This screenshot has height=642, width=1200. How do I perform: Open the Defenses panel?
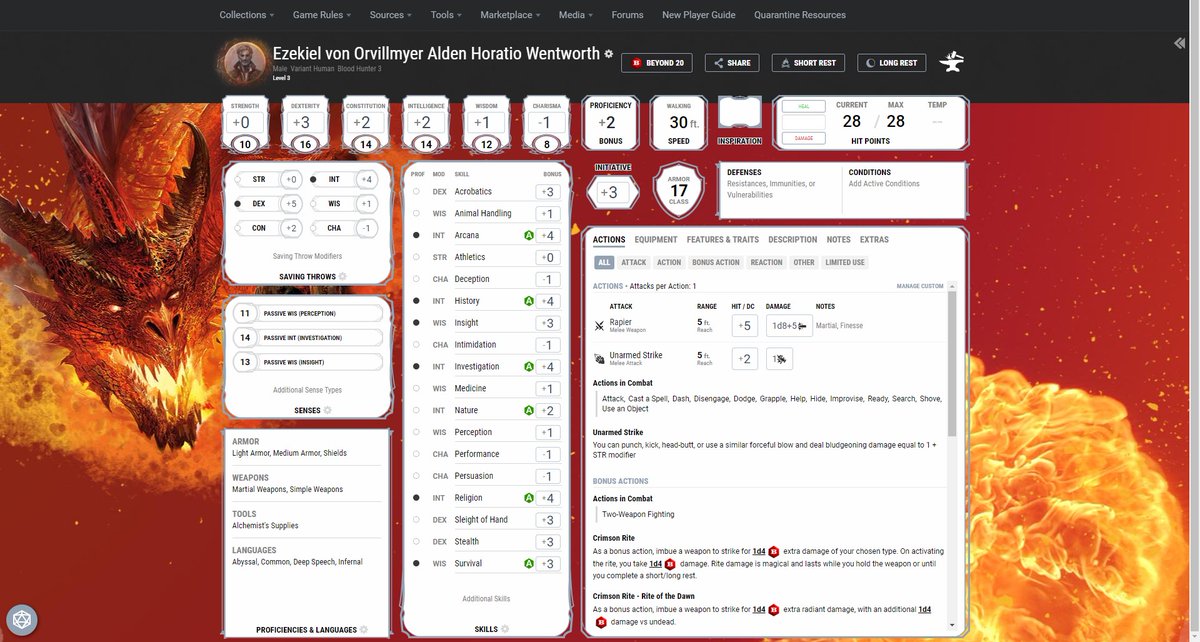[x=780, y=190]
